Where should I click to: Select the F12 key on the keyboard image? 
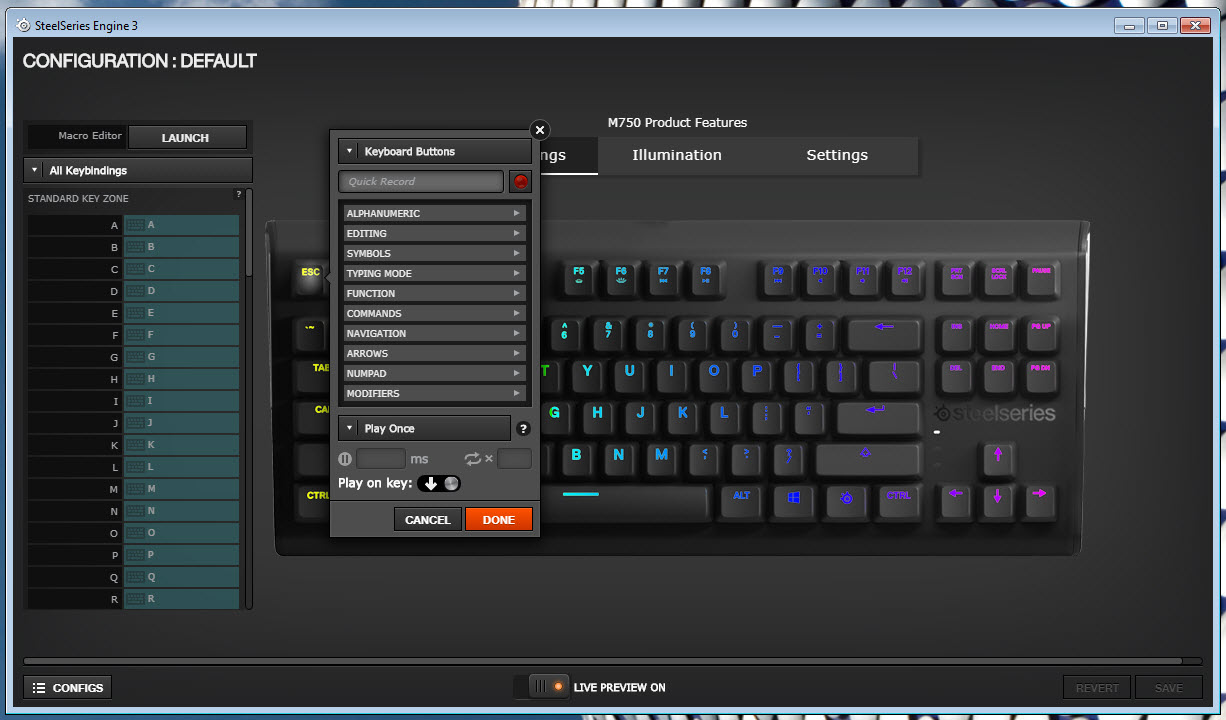904,279
